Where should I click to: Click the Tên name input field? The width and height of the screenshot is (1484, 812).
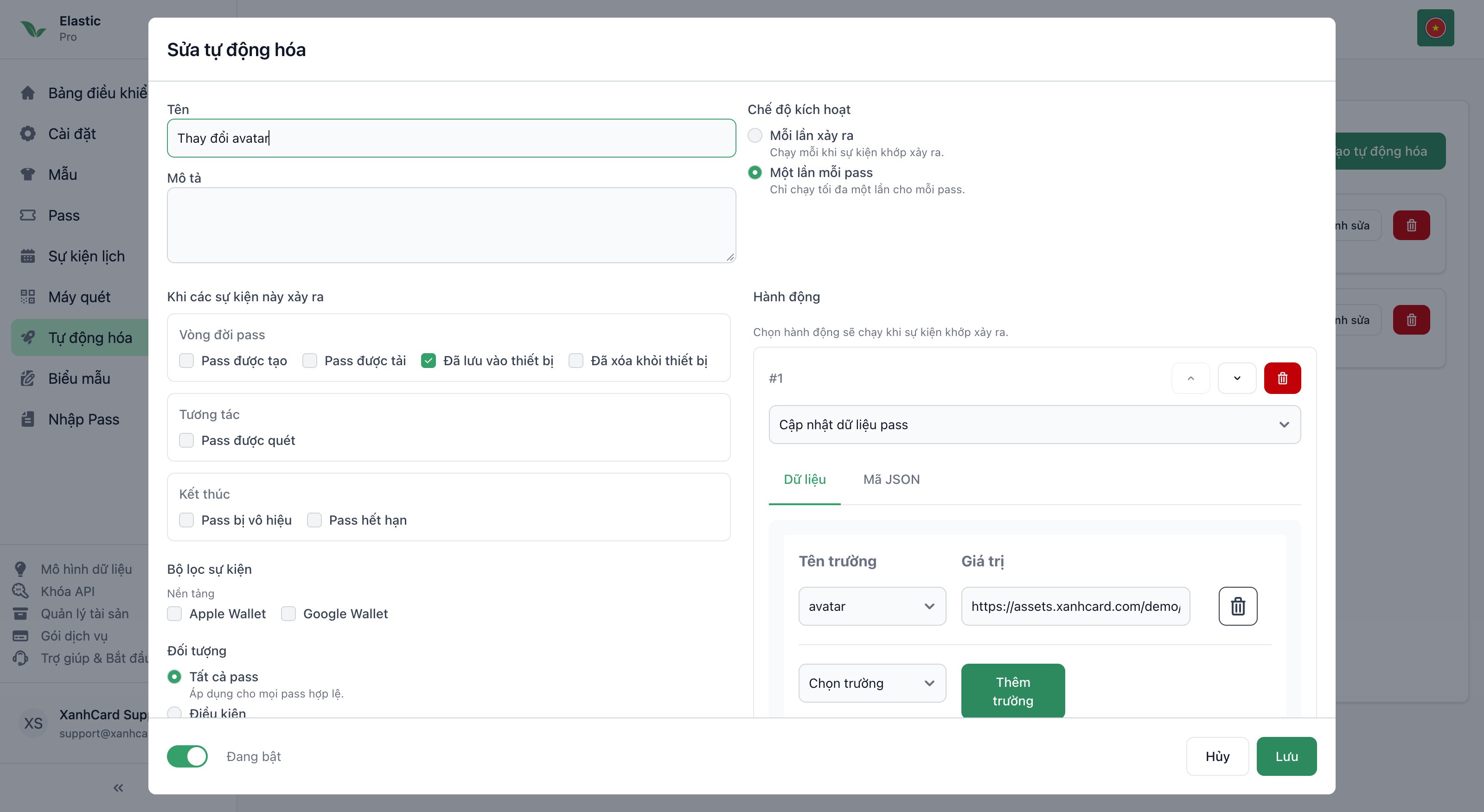[x=451, y=138]
